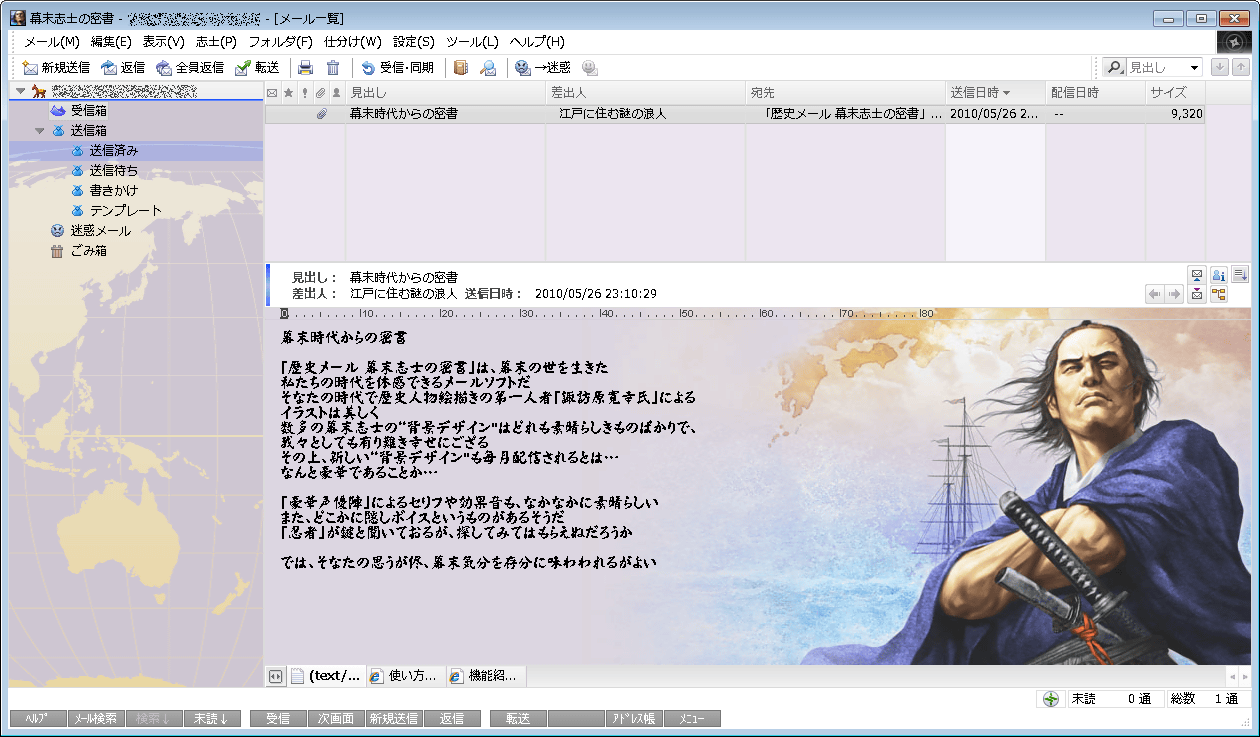Open the メール(M) menu
1260x737 pixels.
[x=51, y=42]
